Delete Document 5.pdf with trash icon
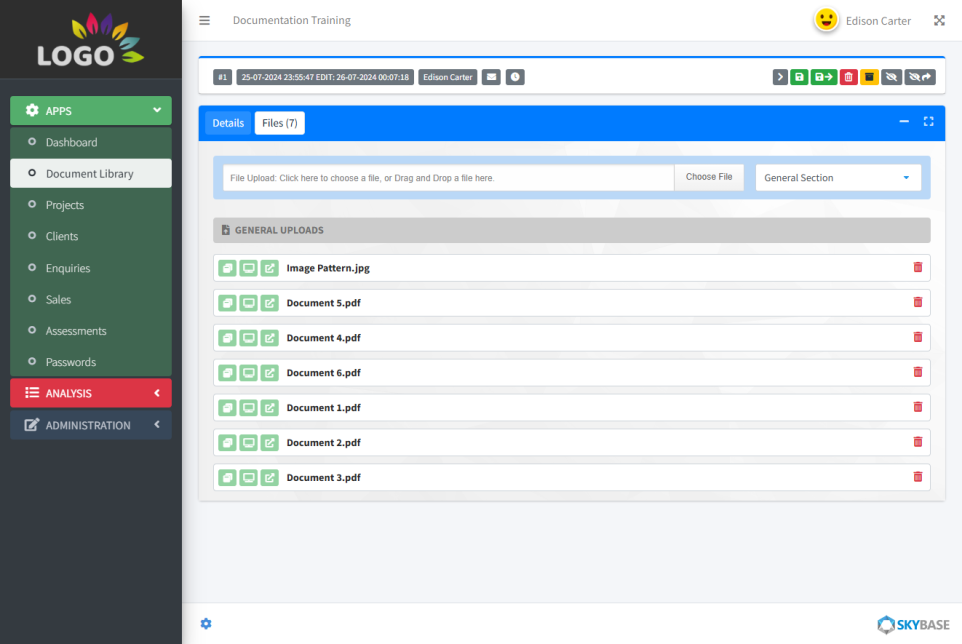Screen dimensions: 962x644 (x=918, y=302)
